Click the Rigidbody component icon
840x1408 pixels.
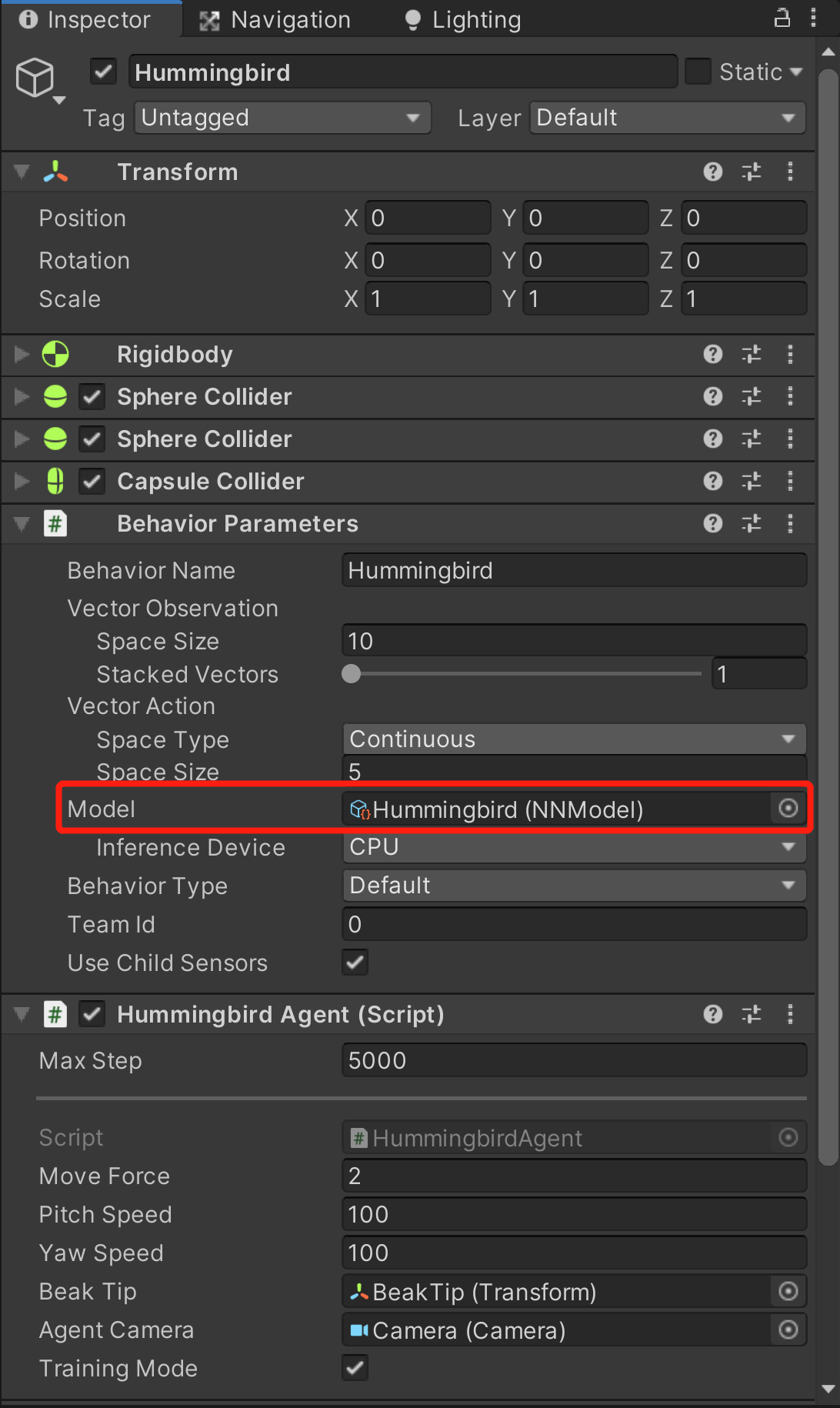(x=55, y=354)
